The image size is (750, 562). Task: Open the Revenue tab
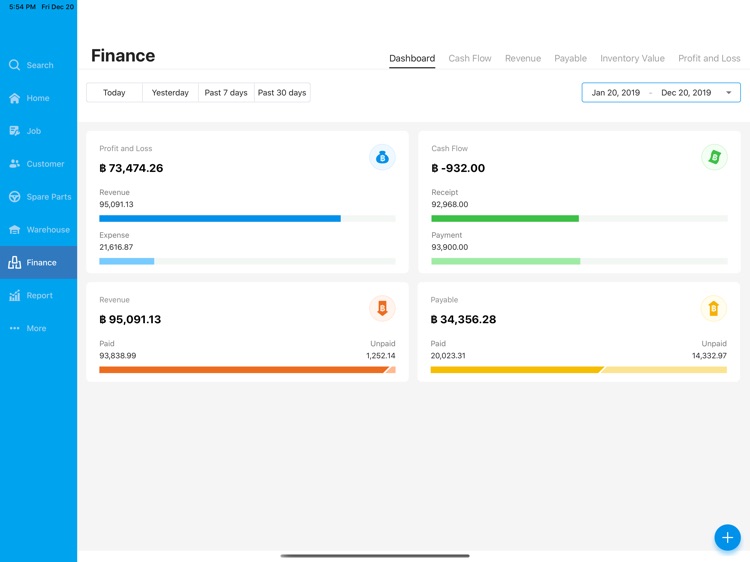[x=523, y=58]
